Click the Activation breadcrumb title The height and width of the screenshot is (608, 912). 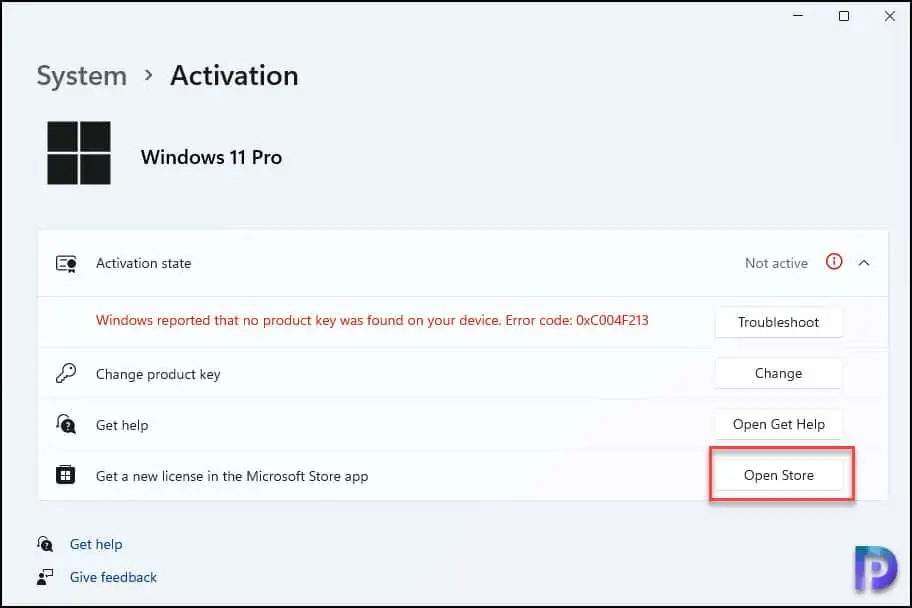click(234, 76)
